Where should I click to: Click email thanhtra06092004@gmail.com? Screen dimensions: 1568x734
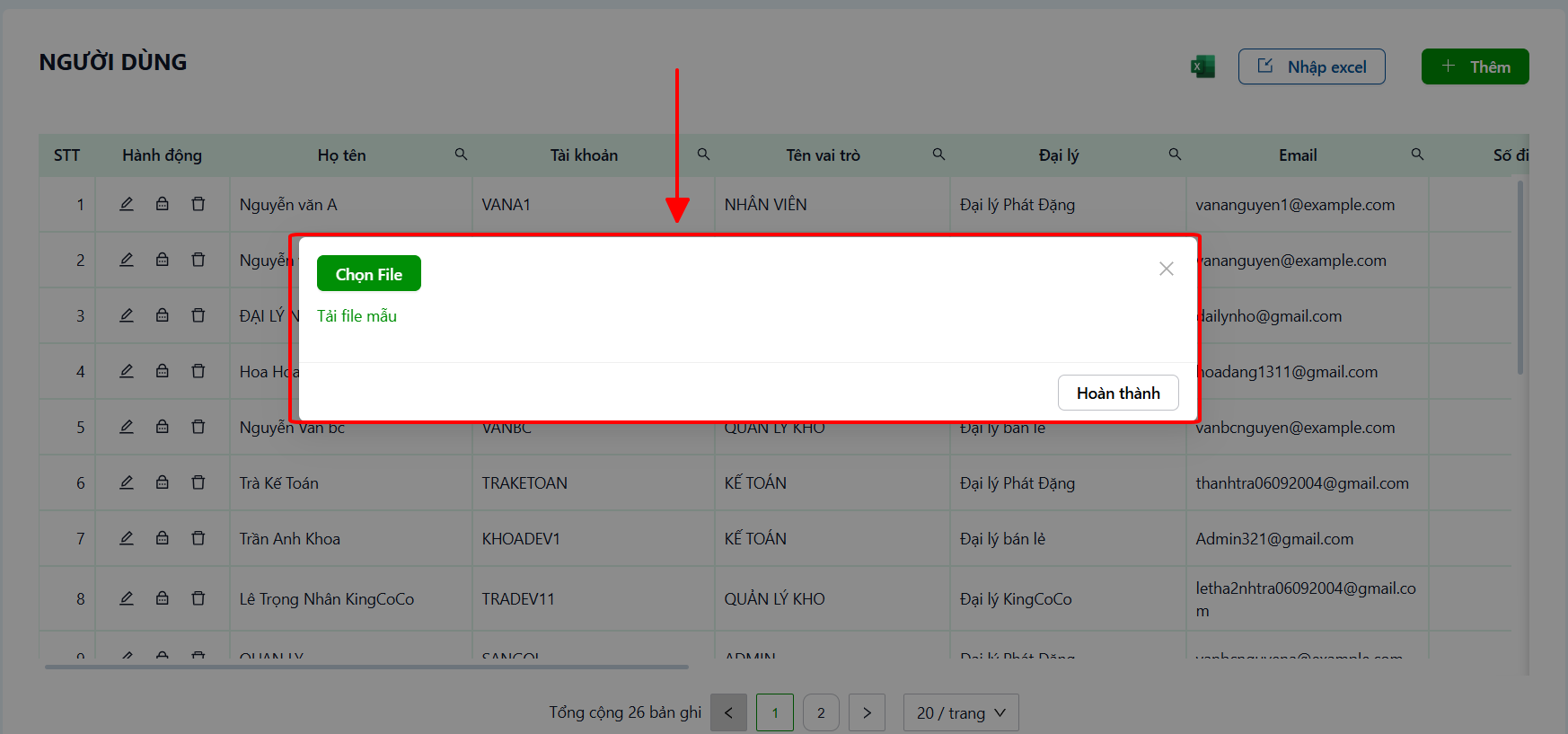click(1302, 483)
